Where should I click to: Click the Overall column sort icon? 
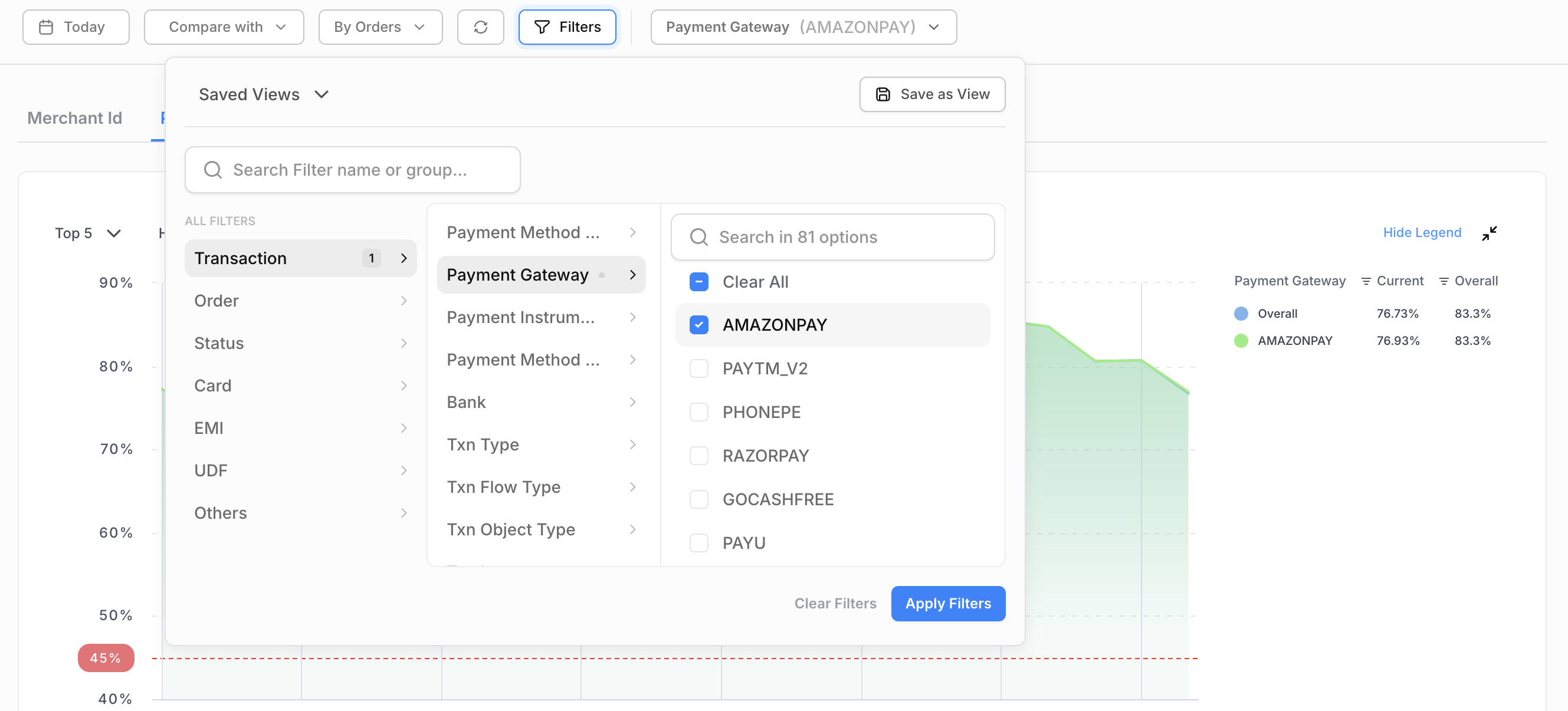[1443, 281]
